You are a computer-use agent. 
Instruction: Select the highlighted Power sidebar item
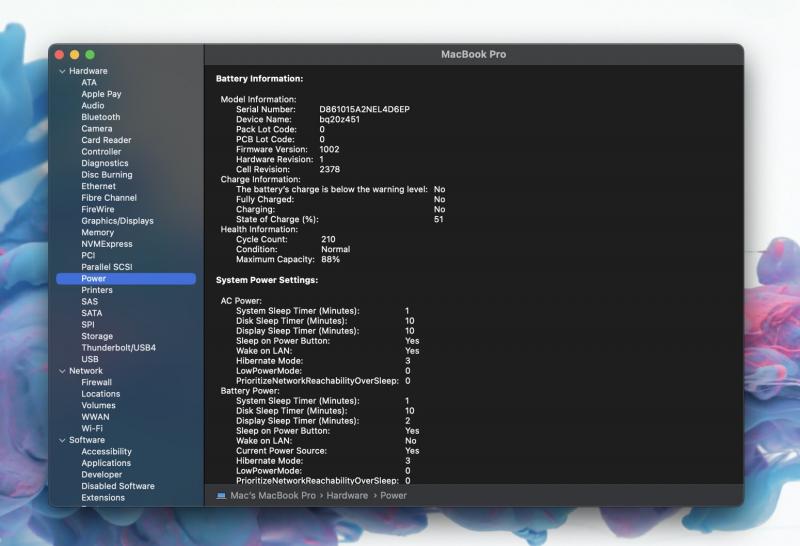(126, 279)
